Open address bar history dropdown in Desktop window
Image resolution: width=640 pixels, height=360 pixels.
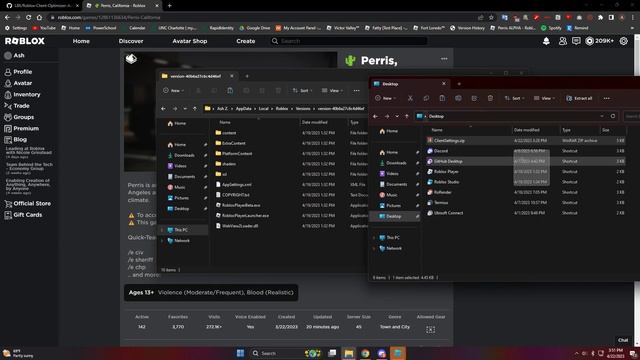602,116
